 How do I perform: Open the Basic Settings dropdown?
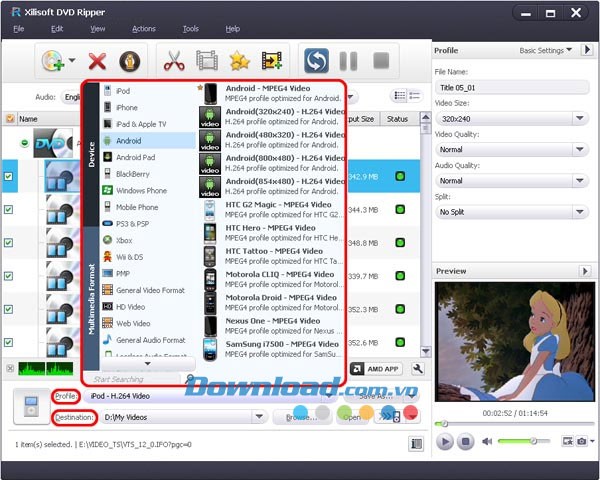(545, 51)
